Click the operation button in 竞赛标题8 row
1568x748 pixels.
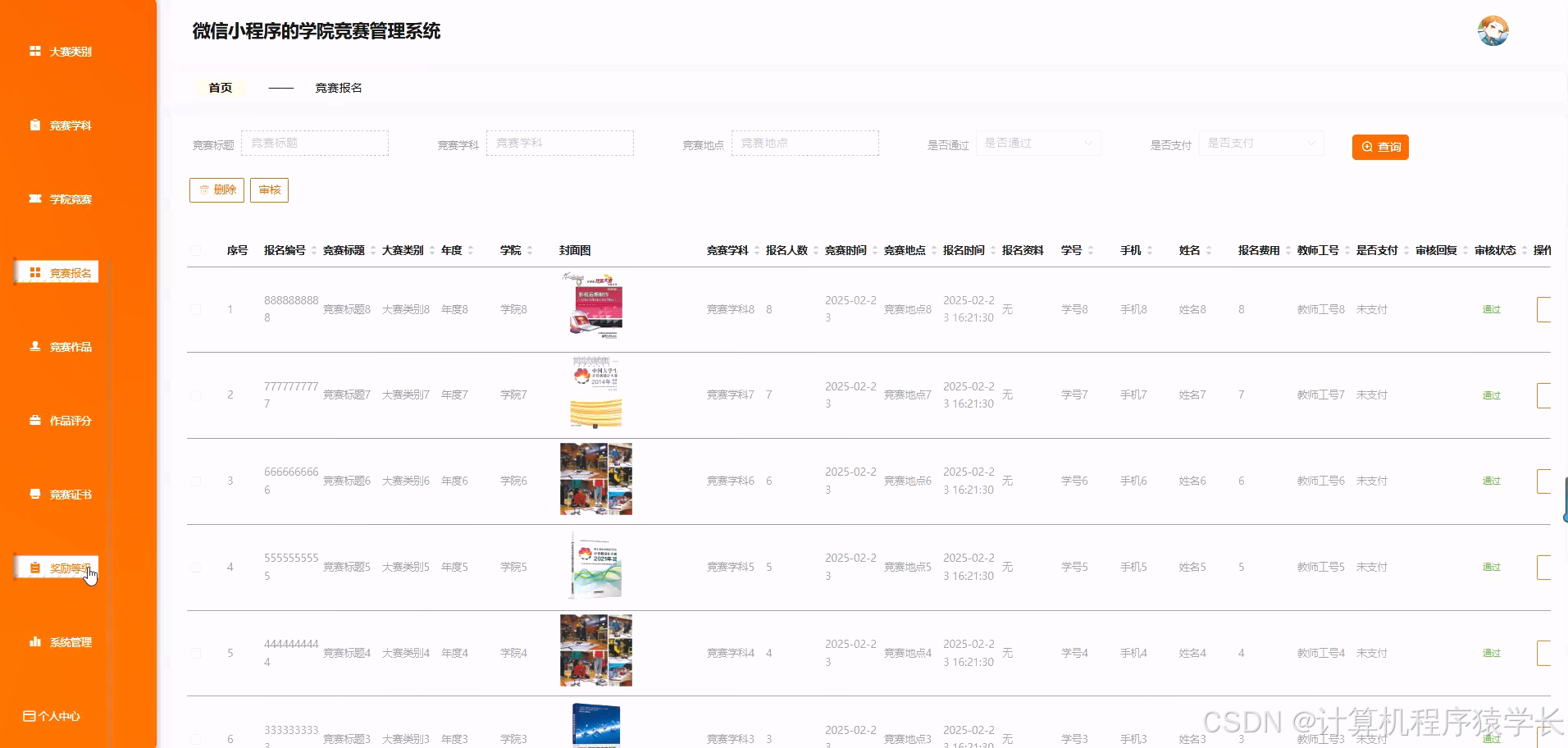tap(1543, 309)
